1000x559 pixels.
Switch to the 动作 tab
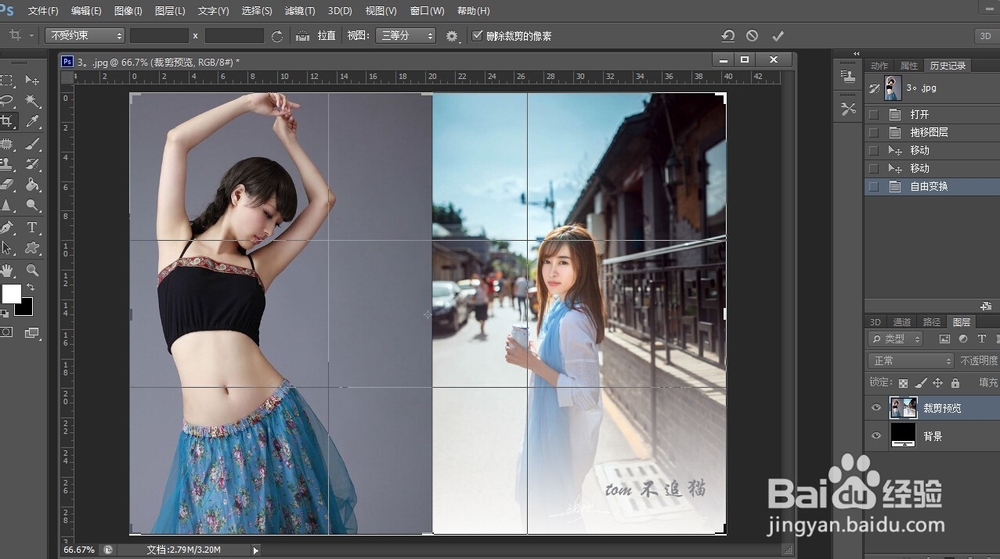tap(879, 66)
